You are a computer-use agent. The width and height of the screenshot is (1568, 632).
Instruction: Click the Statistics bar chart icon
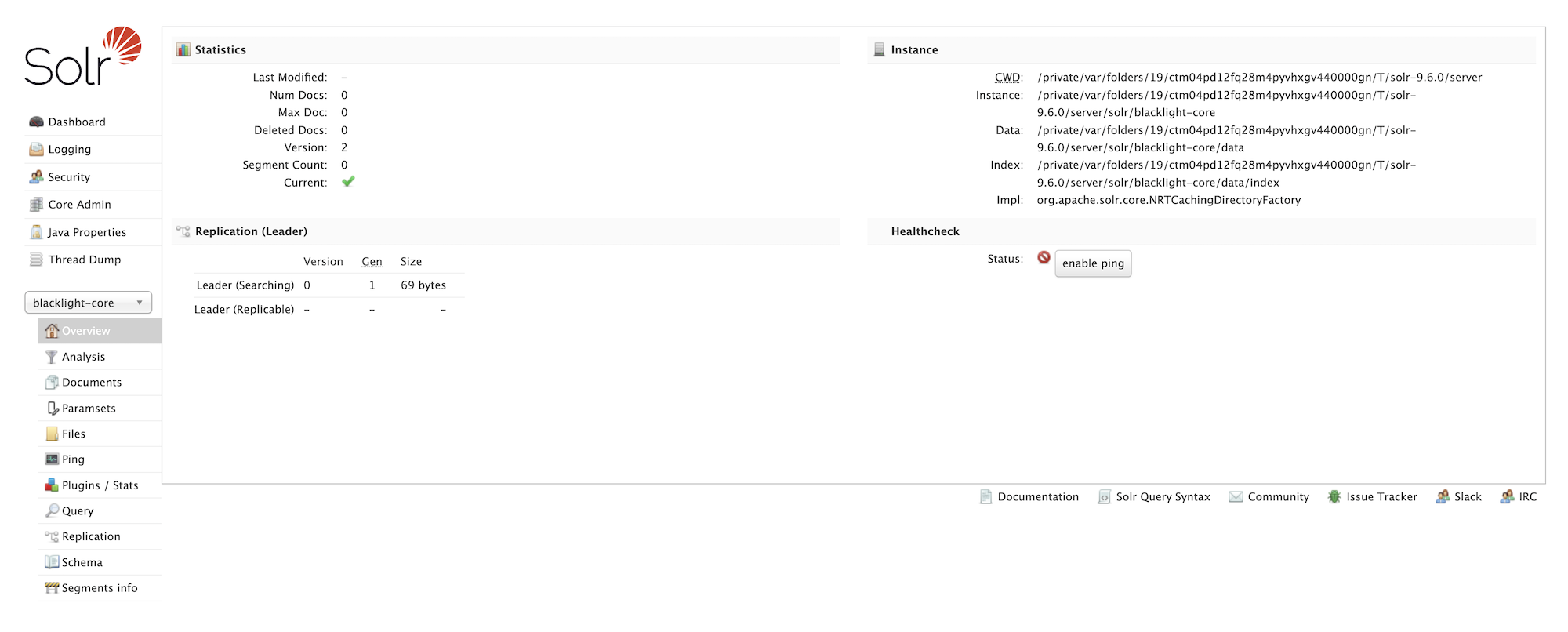click(183, 49)
